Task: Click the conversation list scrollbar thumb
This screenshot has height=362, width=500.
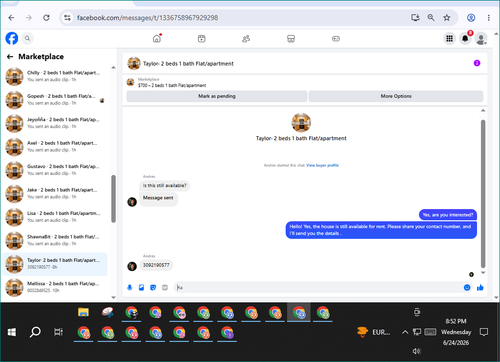Action: (x=113, y=199)
